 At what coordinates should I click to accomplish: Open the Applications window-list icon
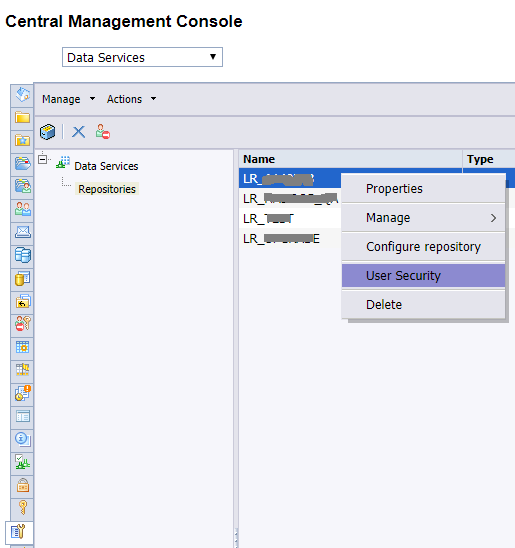coord(22,417)
